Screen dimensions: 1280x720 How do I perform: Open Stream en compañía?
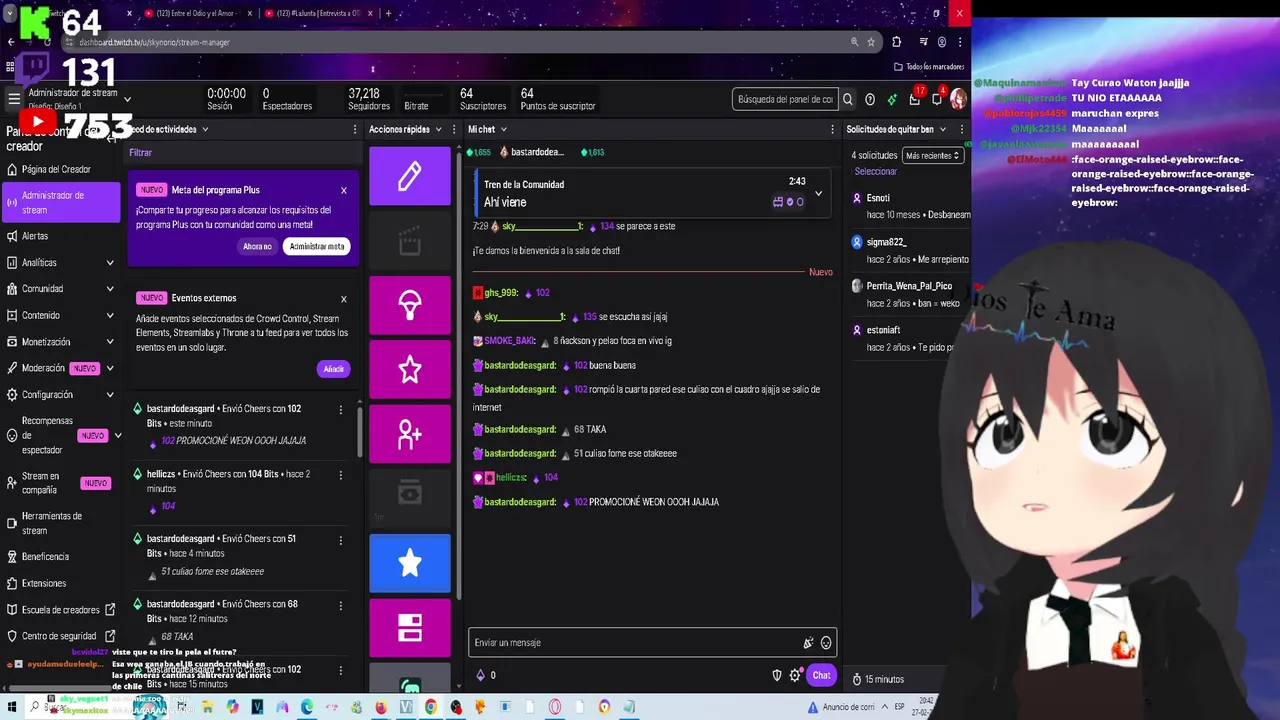point(61,483)
